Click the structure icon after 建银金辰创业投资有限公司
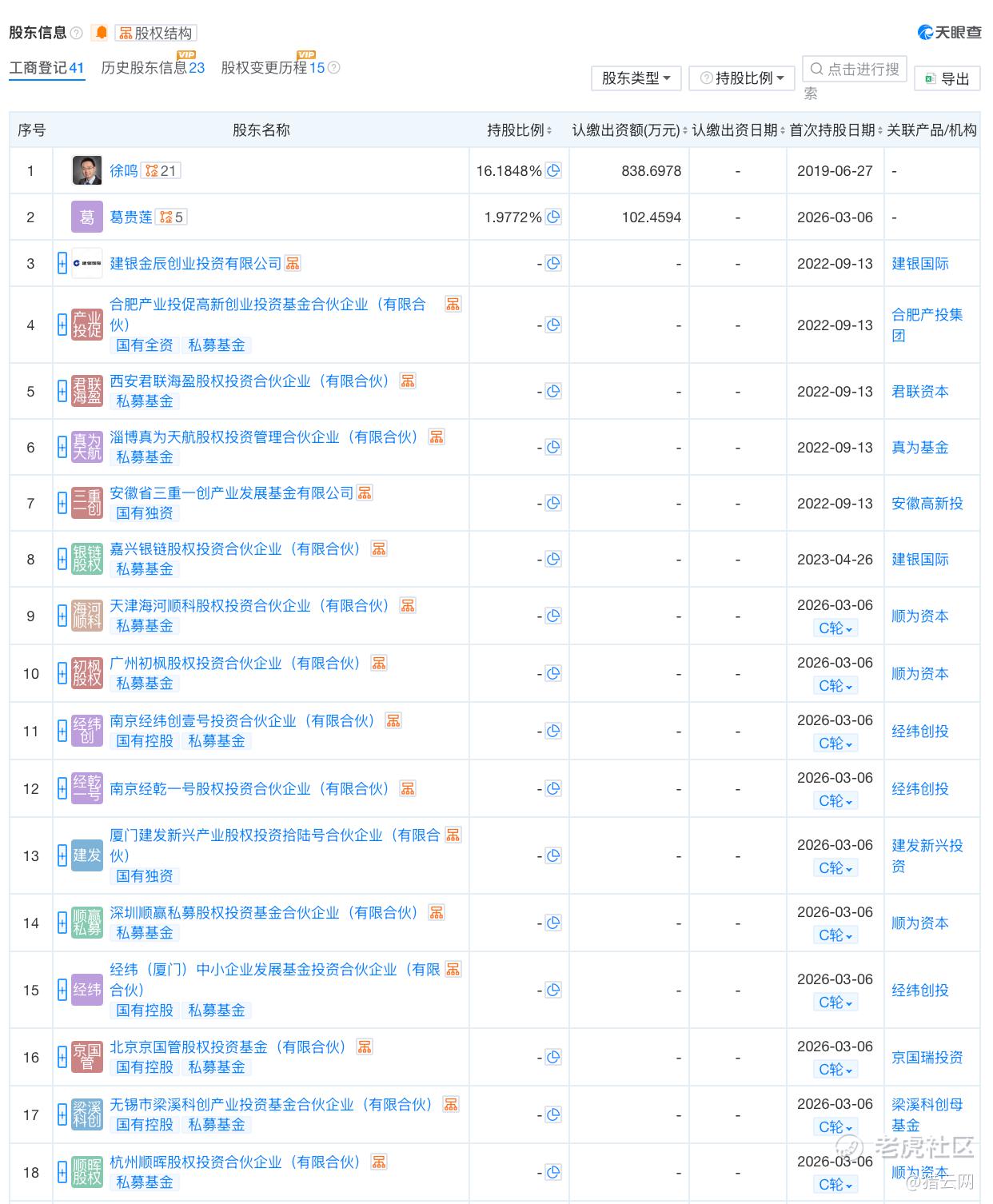 click(x=293, y=263)
